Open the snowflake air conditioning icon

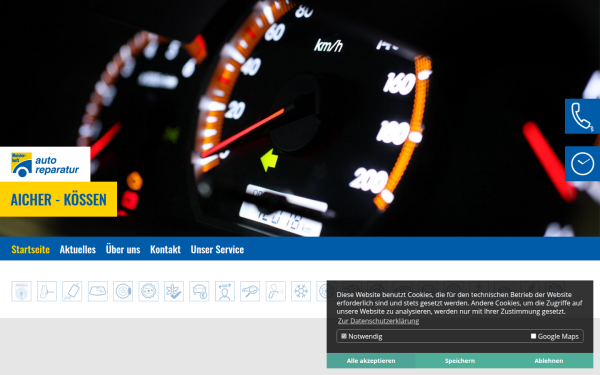301,291
